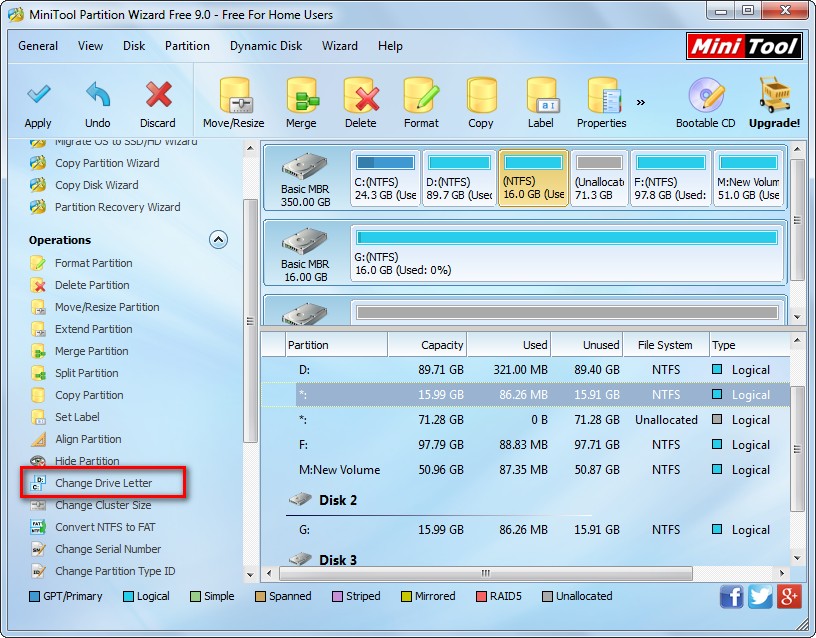Click the partition table horizontal scrollbar
The image size is (816, 638).
(x=486, y=573)
